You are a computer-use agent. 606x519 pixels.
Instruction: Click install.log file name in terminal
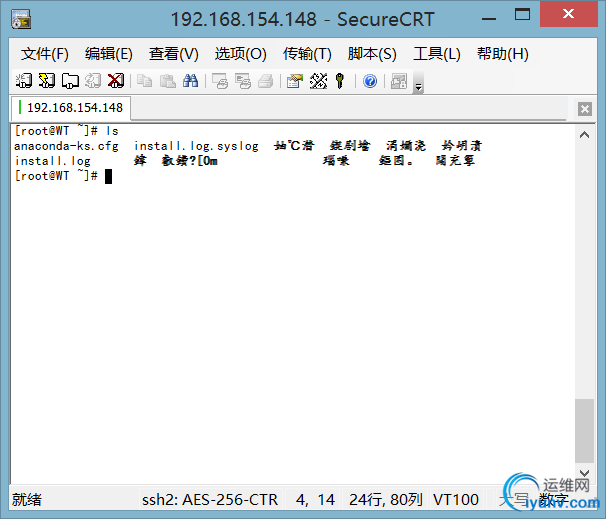(53, 161)
